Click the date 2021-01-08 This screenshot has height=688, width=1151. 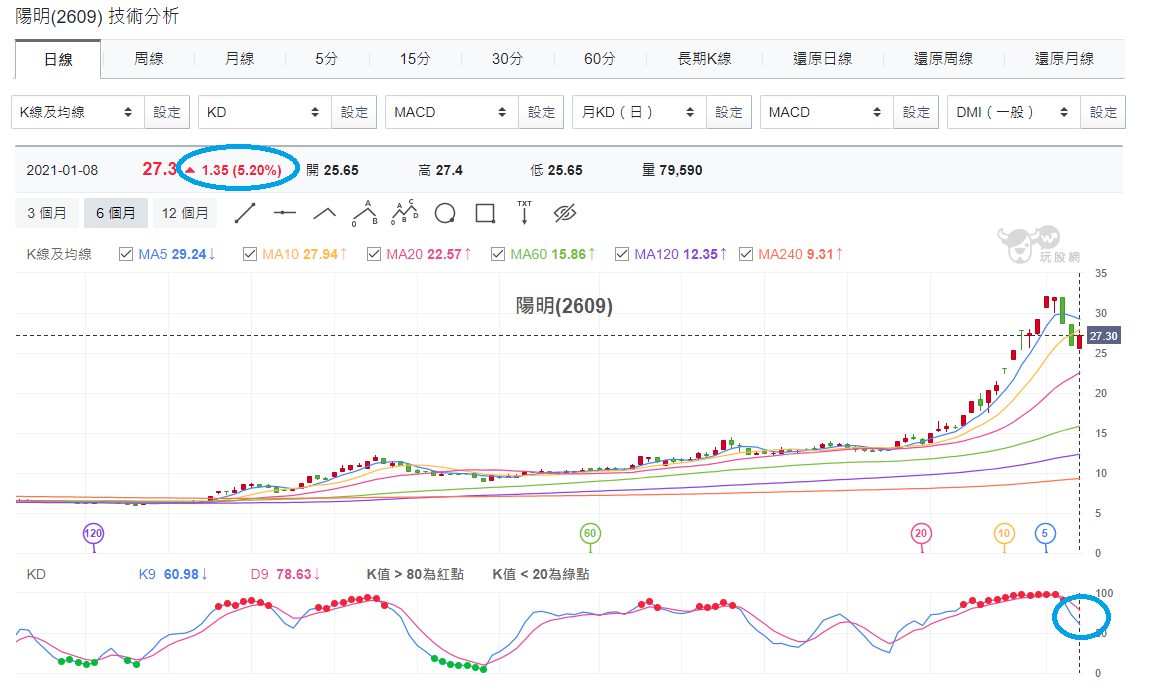click(62, 170)
